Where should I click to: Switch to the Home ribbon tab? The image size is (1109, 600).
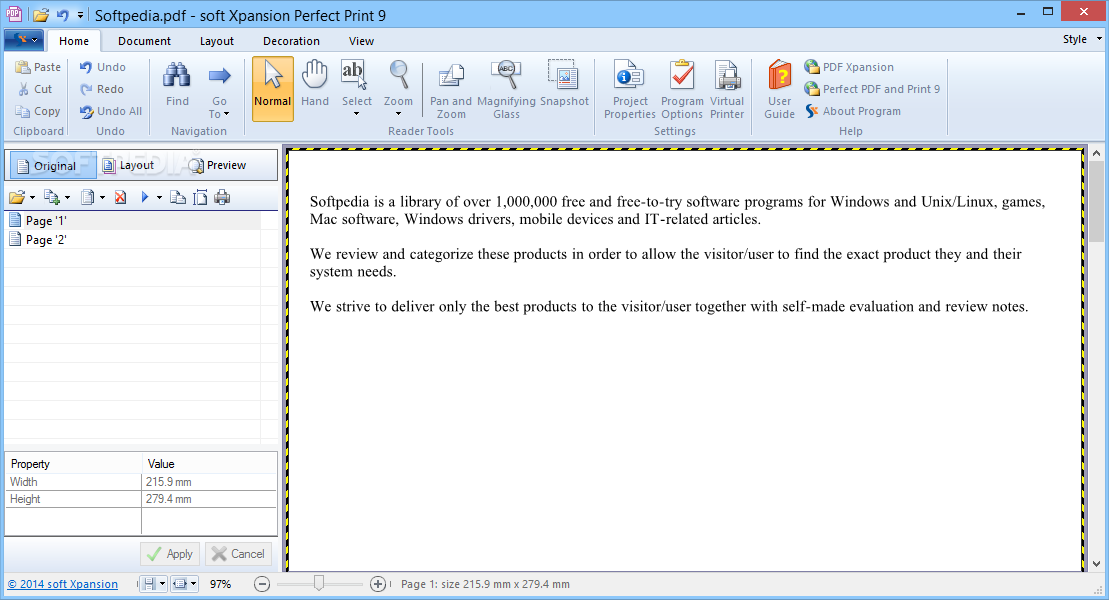[74, 41]
